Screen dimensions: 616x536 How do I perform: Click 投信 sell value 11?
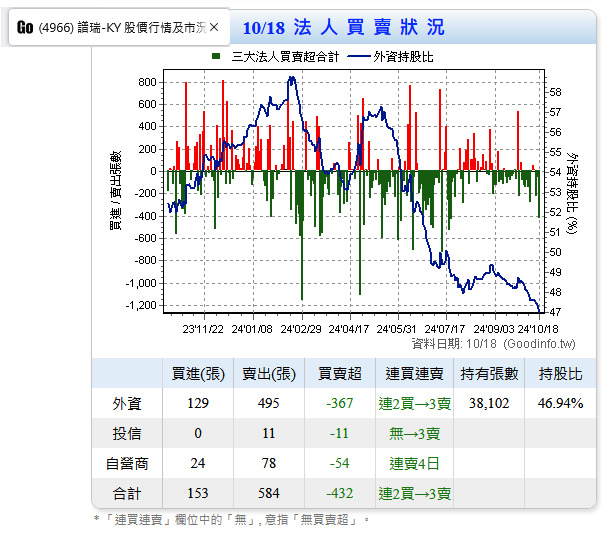[269, 433]
